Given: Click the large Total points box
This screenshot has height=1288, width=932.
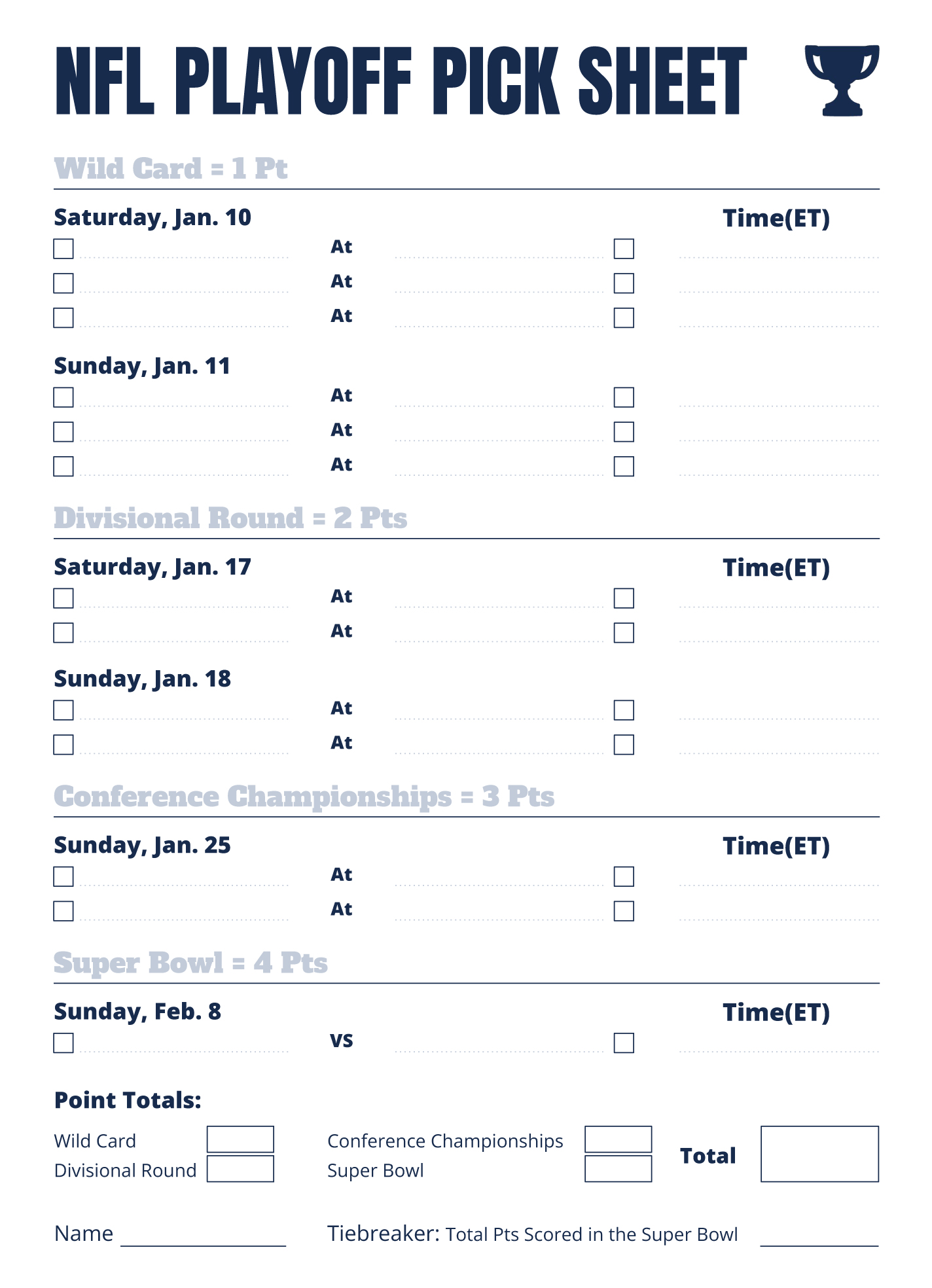Looking at the screenshot, I should [819, 1154].
